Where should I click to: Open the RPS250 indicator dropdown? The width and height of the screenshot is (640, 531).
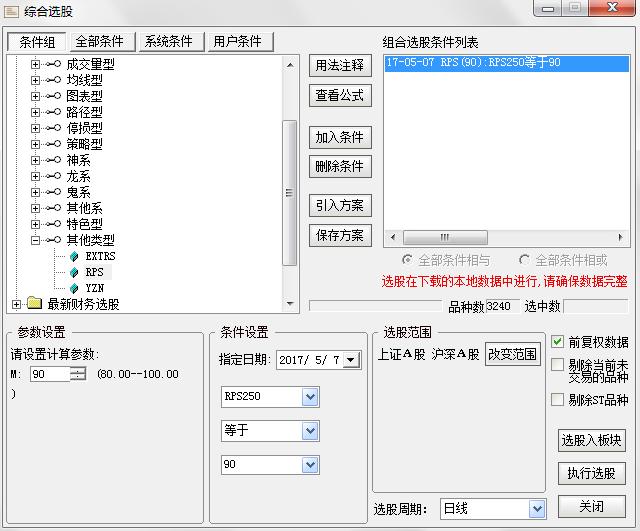(310, 397)
